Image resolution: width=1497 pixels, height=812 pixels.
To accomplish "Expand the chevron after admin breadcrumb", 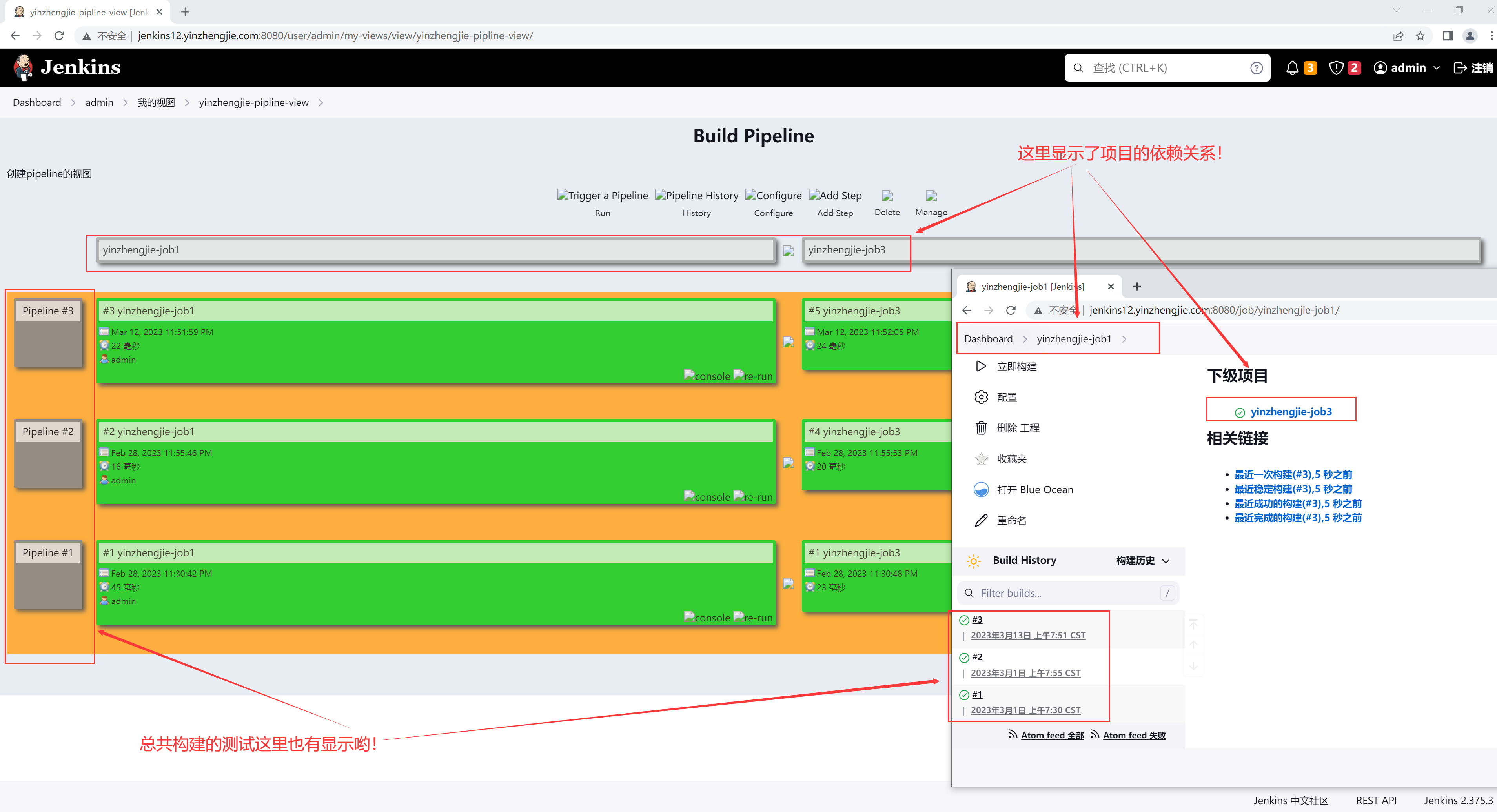I will click(x=125, y=103).
